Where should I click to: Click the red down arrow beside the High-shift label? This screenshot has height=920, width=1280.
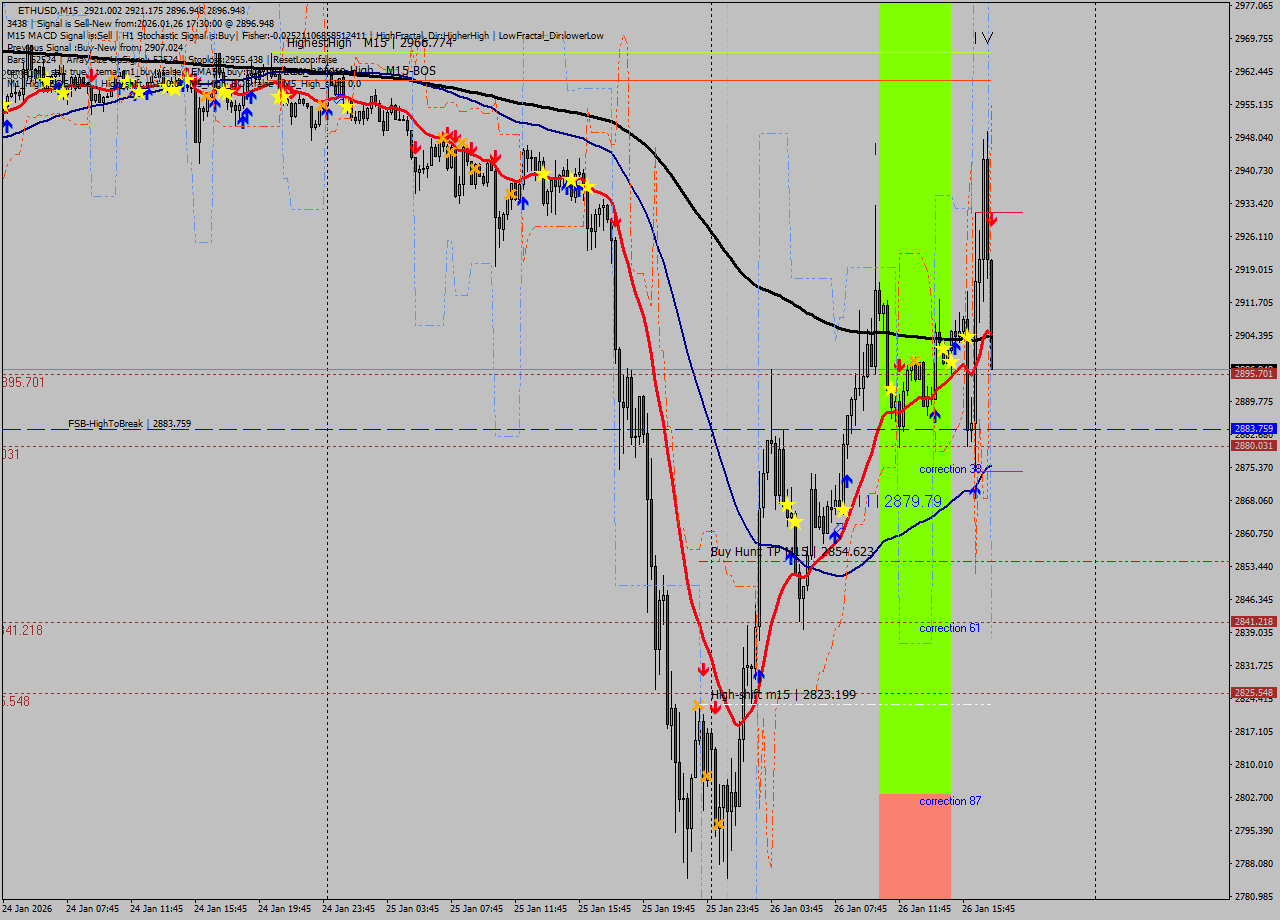716,706
